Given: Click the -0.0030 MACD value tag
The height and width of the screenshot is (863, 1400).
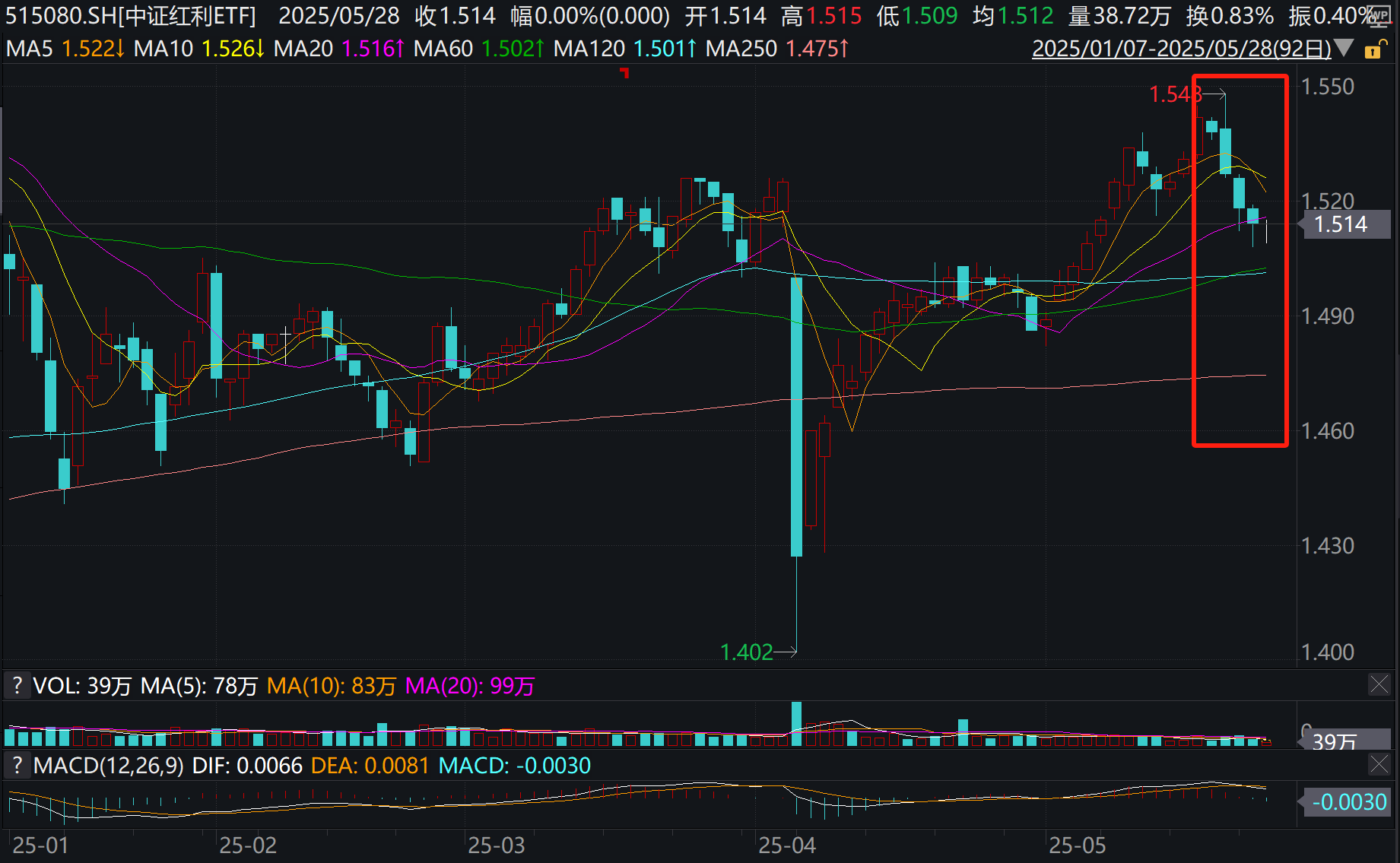Looking at the screenshot, I should coord(1348,802).
